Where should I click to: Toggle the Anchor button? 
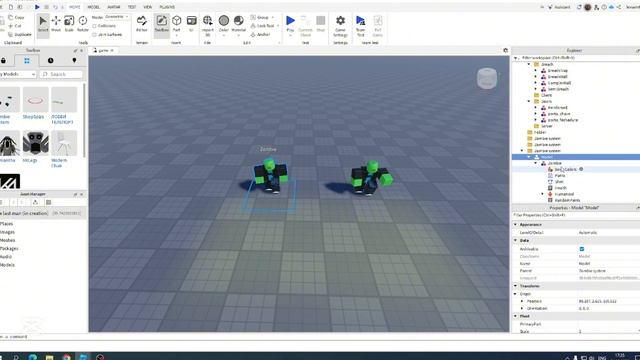(x=260, y=34)
